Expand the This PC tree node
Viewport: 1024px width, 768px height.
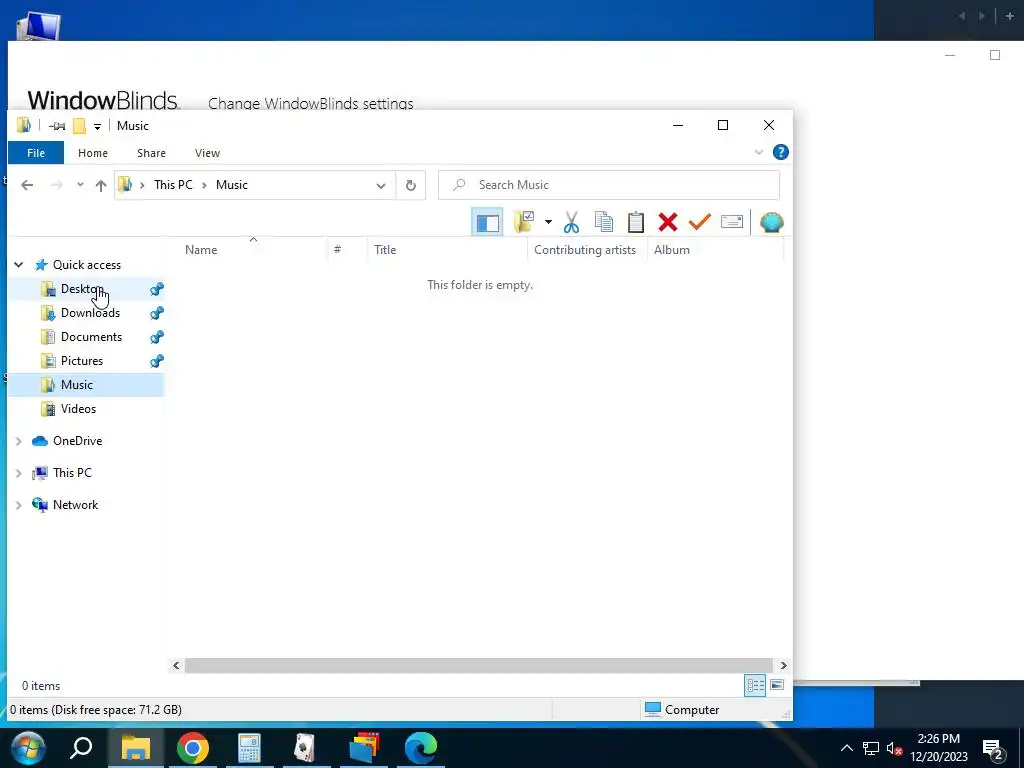coord(18,473)
